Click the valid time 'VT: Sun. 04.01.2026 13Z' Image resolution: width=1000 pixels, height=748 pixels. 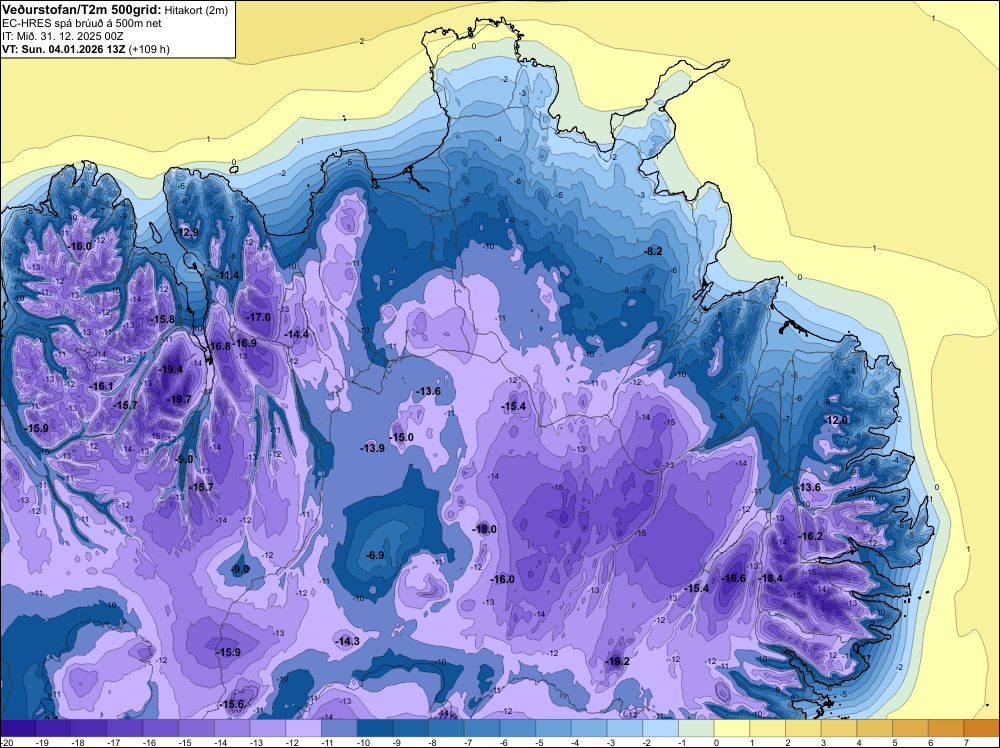(64, 49)
